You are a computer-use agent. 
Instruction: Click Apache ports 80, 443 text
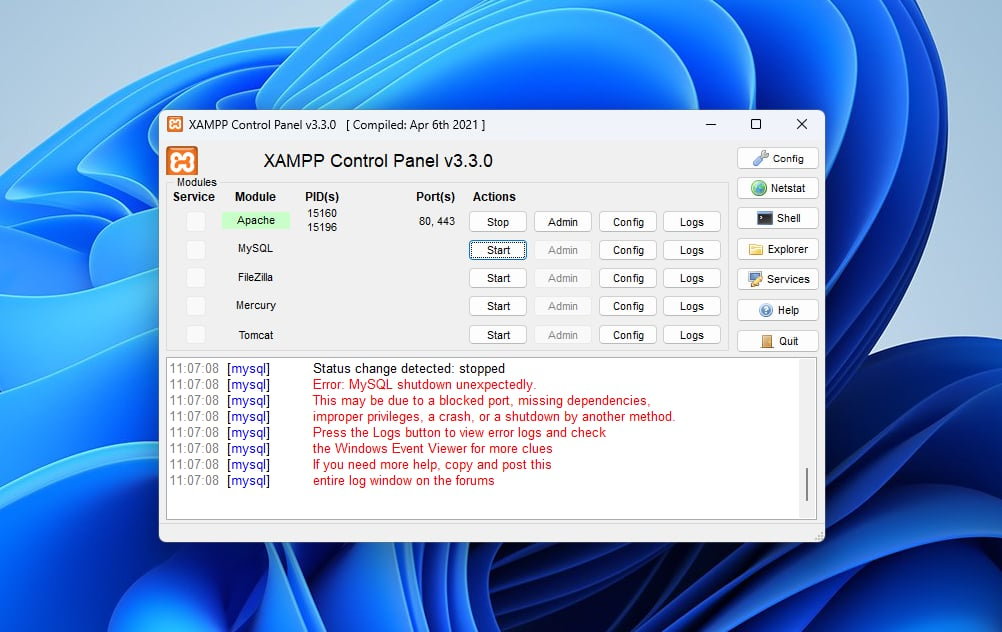tap(437, 221)
